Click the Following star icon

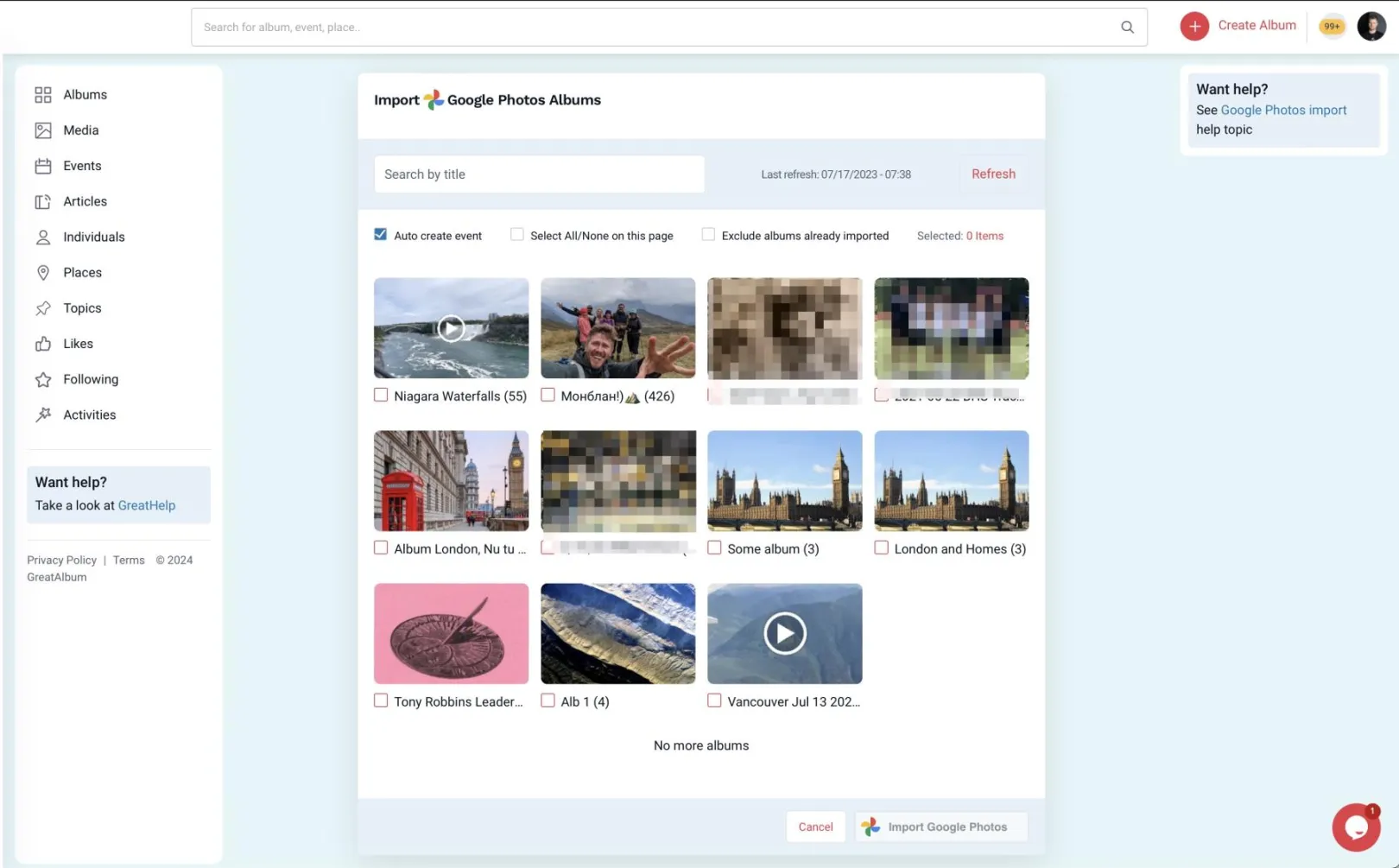click(43, 379)
